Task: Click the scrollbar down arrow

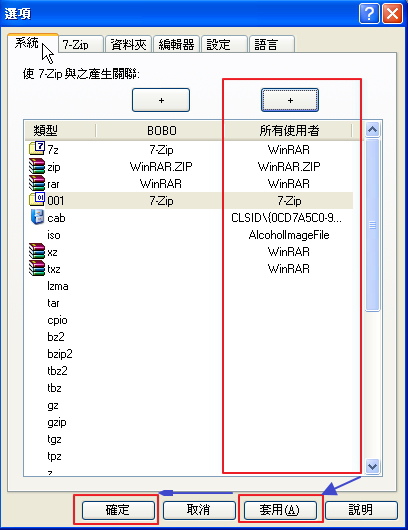Action: [372, 467]
